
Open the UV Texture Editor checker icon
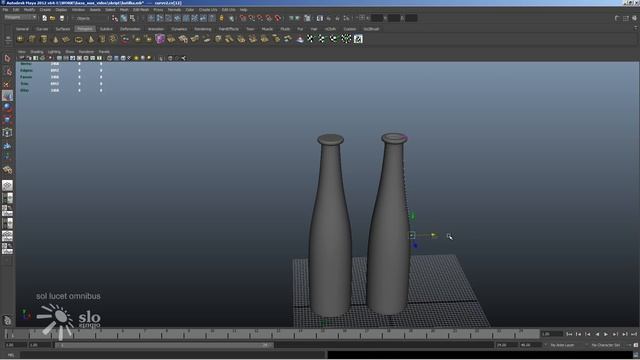pyautogui.click(x=358, y=39)
